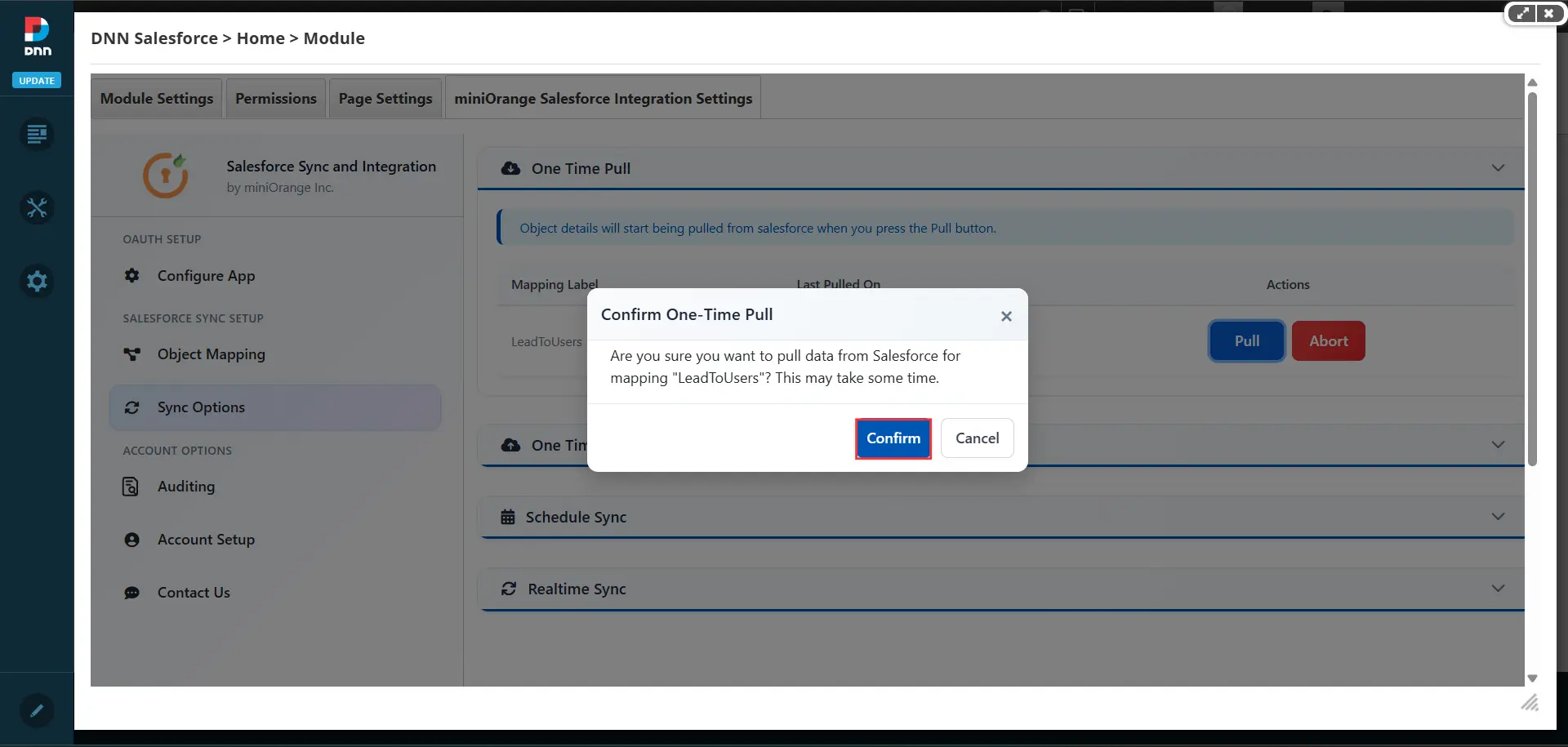Viewport: 1568px width, 747px height.
Task: Select miniOrange Salesforce Integration Settings tab
Action: pos(604,98)
